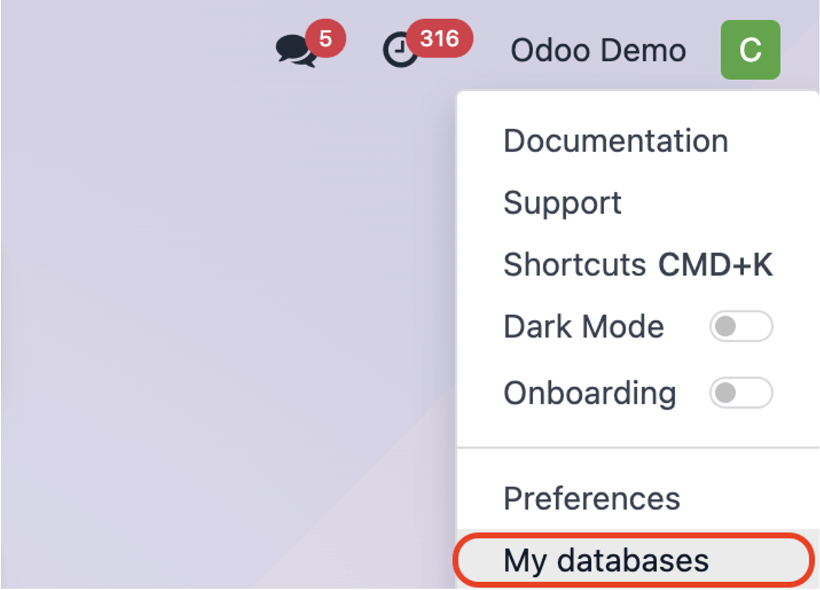Enable the Dark Mode toggle switch

741,326
